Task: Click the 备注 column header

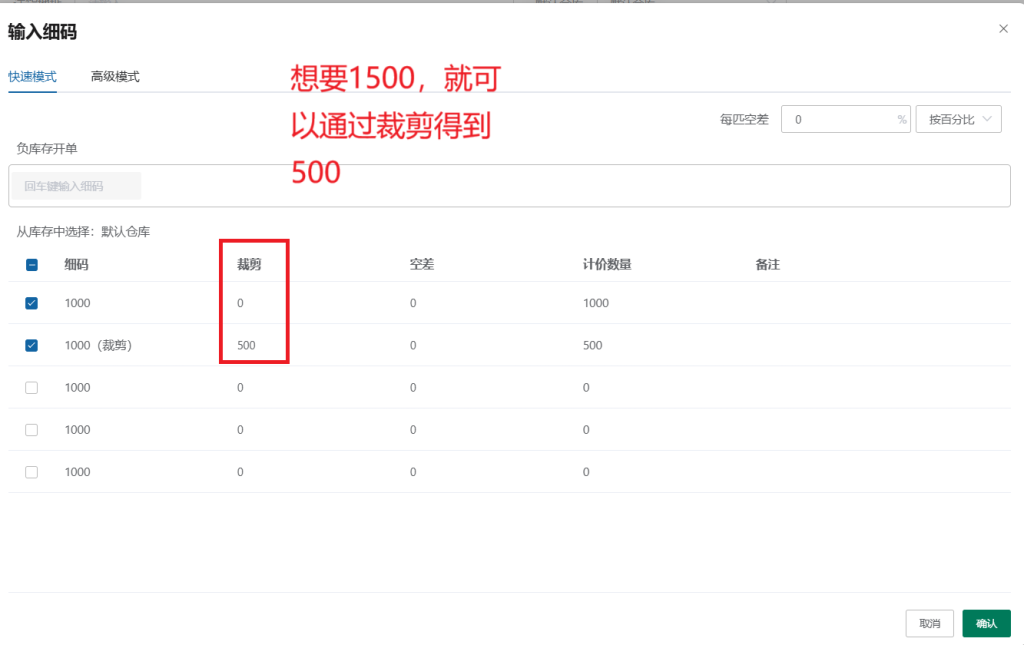Action: pyautogui.click(x=767, y=265)
